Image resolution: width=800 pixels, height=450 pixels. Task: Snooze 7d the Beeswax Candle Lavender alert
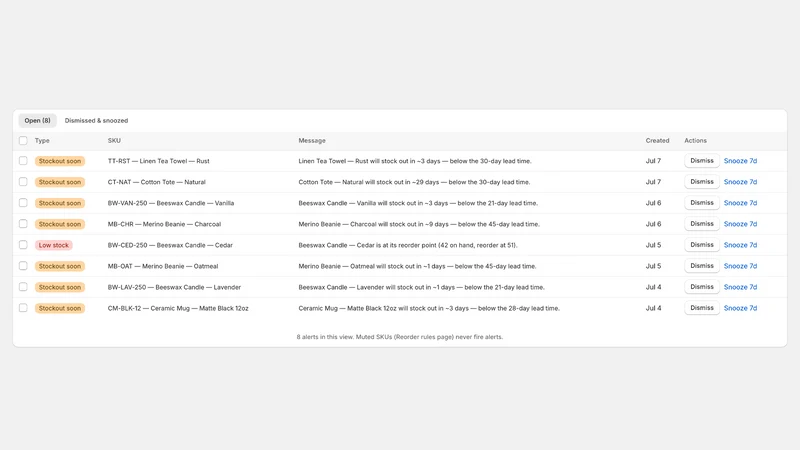740,287
